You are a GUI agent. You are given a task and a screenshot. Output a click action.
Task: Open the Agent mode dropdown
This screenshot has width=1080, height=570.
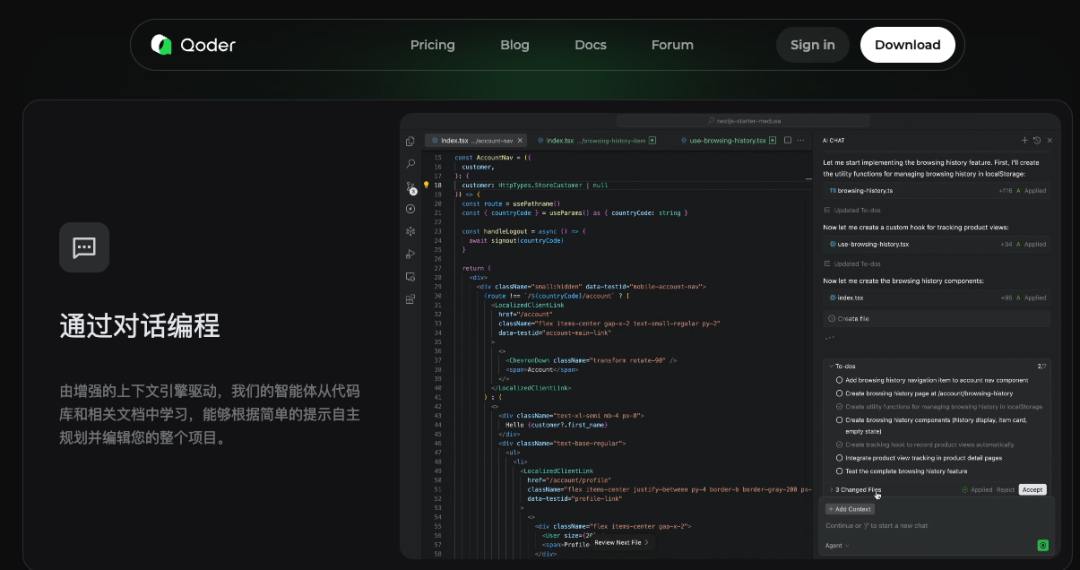point(837,546)
